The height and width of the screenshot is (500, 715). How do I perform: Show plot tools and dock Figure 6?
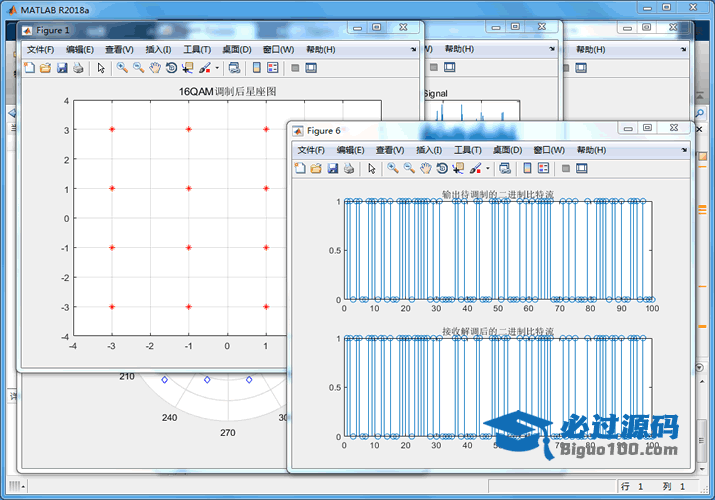582,168
